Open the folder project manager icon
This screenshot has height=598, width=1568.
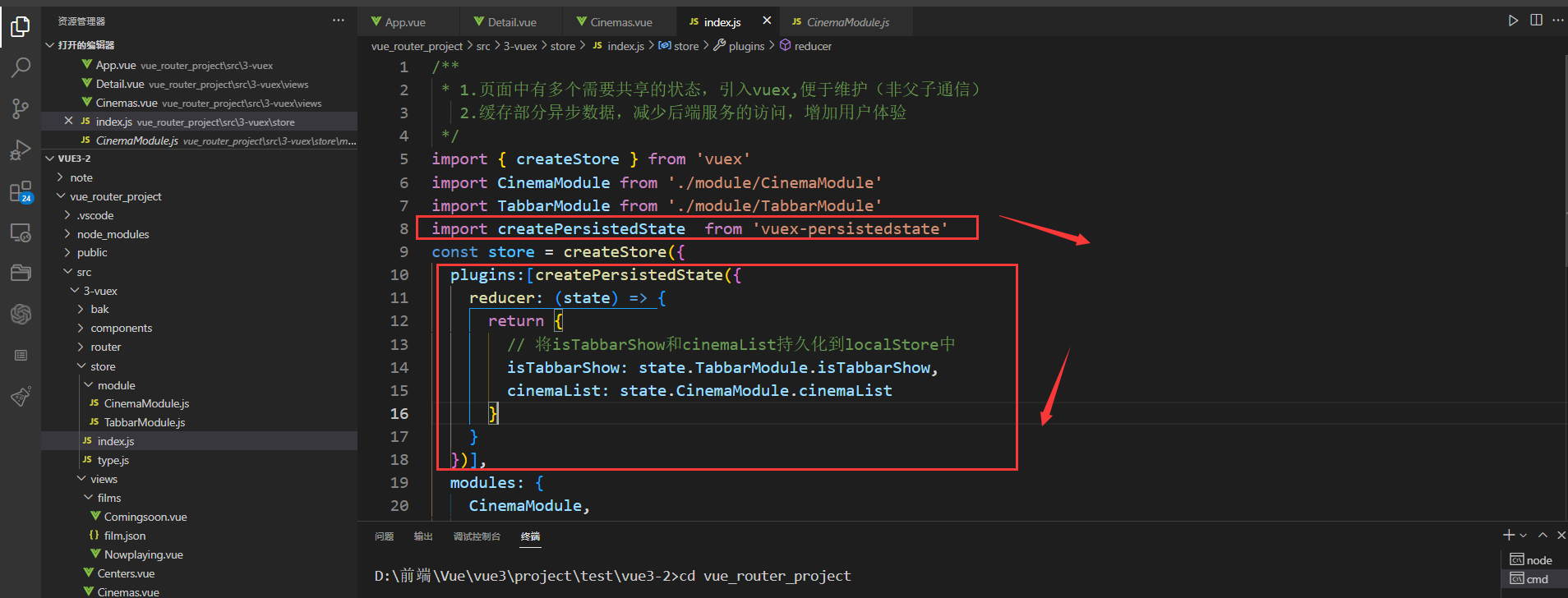point(21,273)
